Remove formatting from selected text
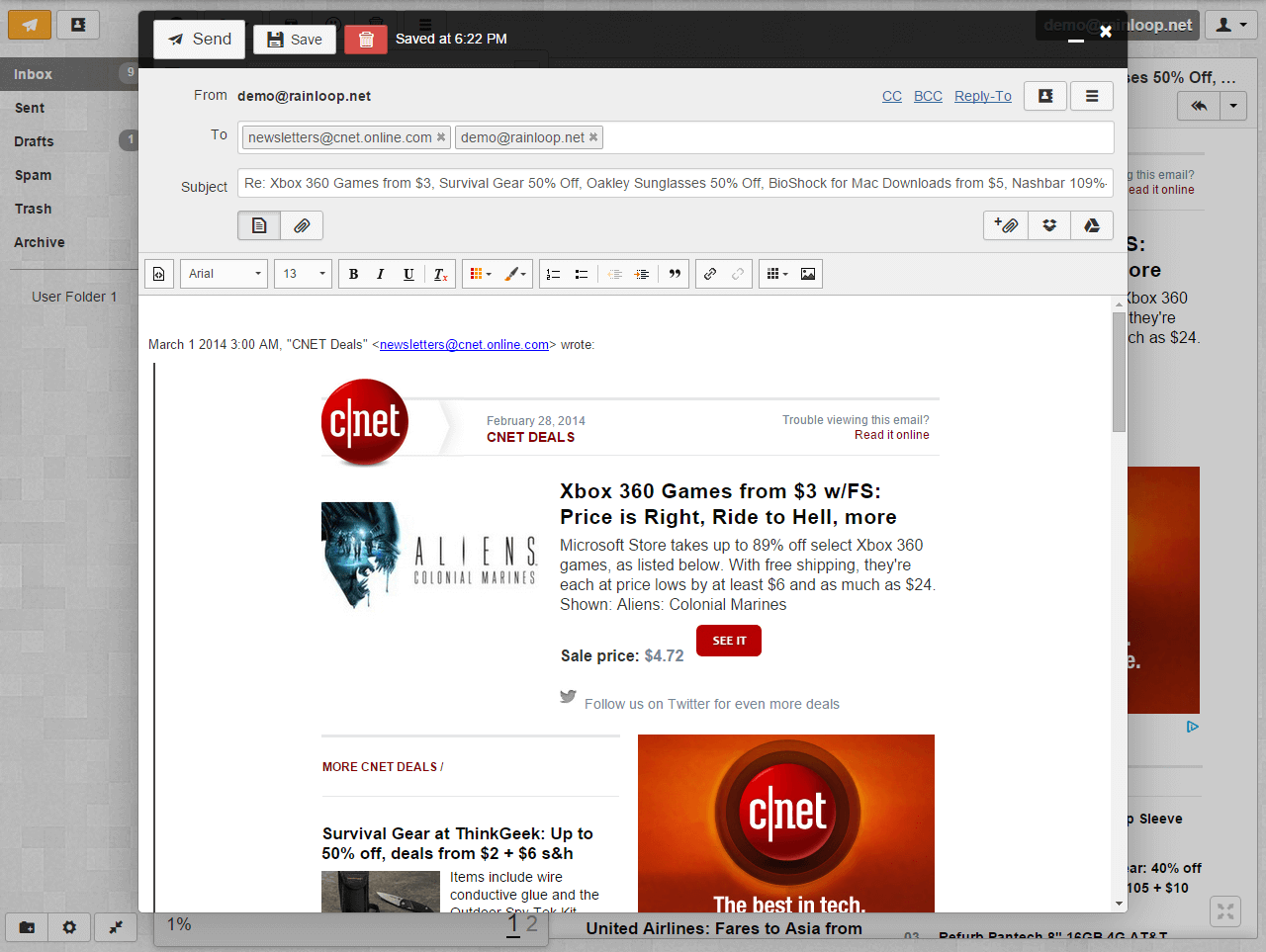Viewport: 1266px width, 952px height. 440,274
